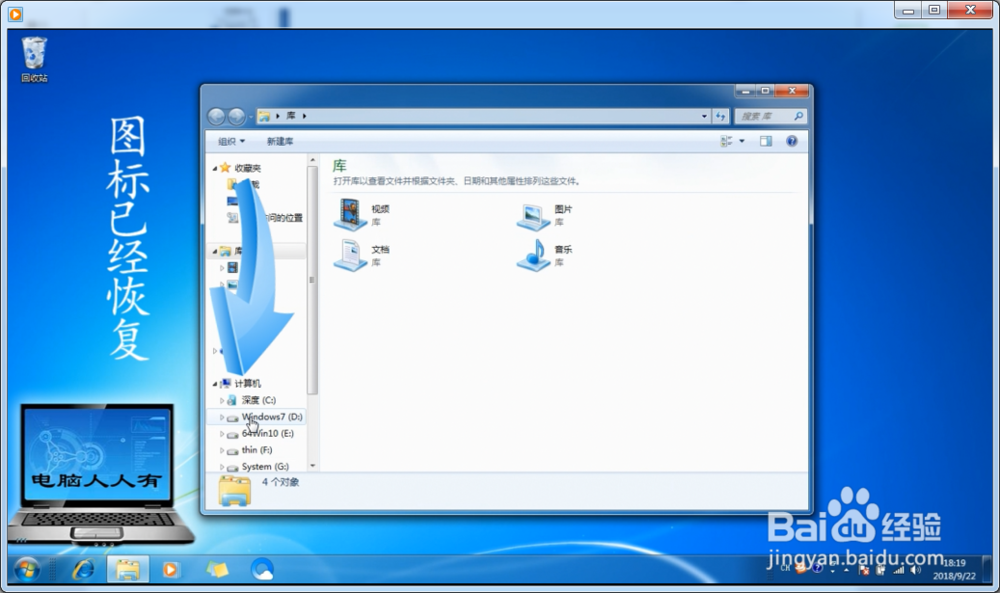
Task: Click the orange player icon in outer title bar
Action: pyautogui.click(x=15, y=13)
